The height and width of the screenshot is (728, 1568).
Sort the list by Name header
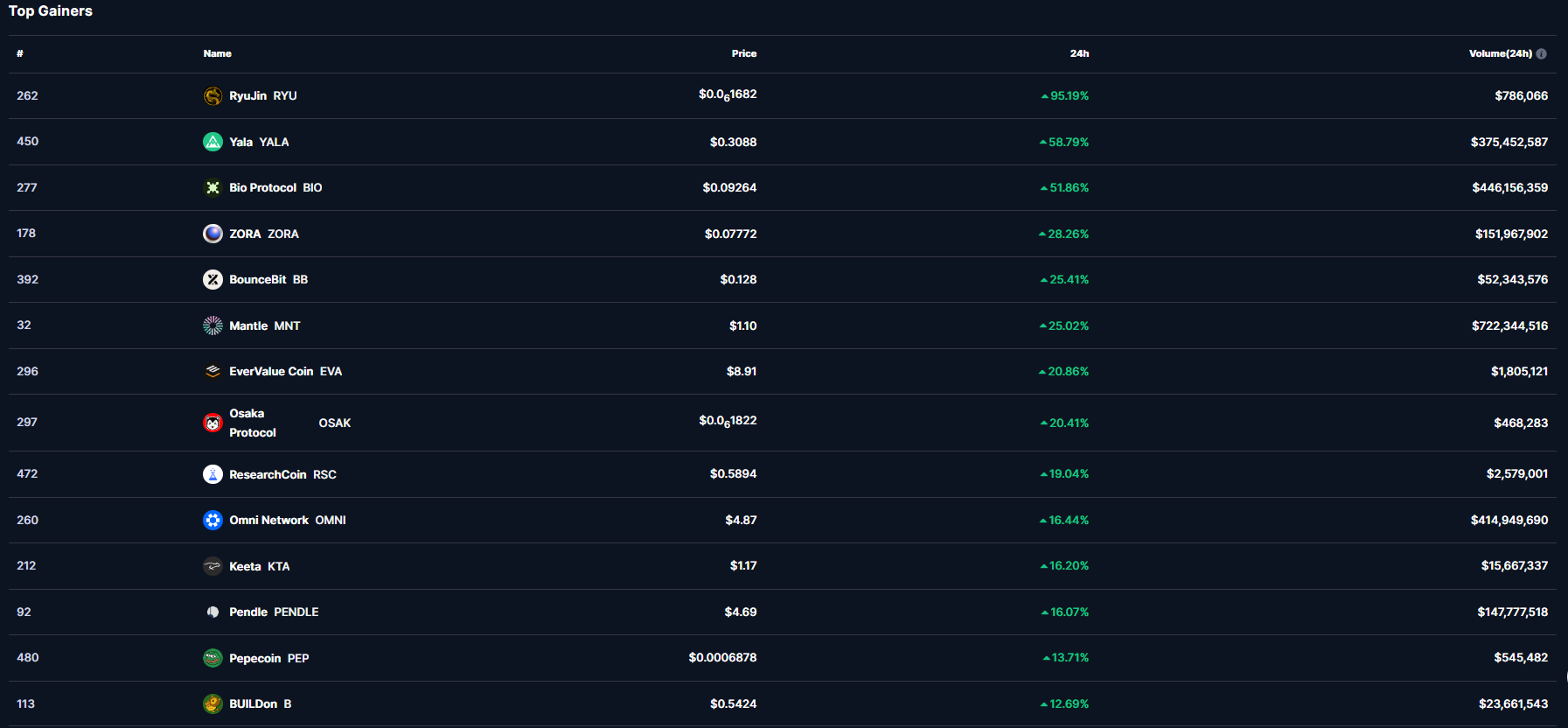click(x=218, y=54)
